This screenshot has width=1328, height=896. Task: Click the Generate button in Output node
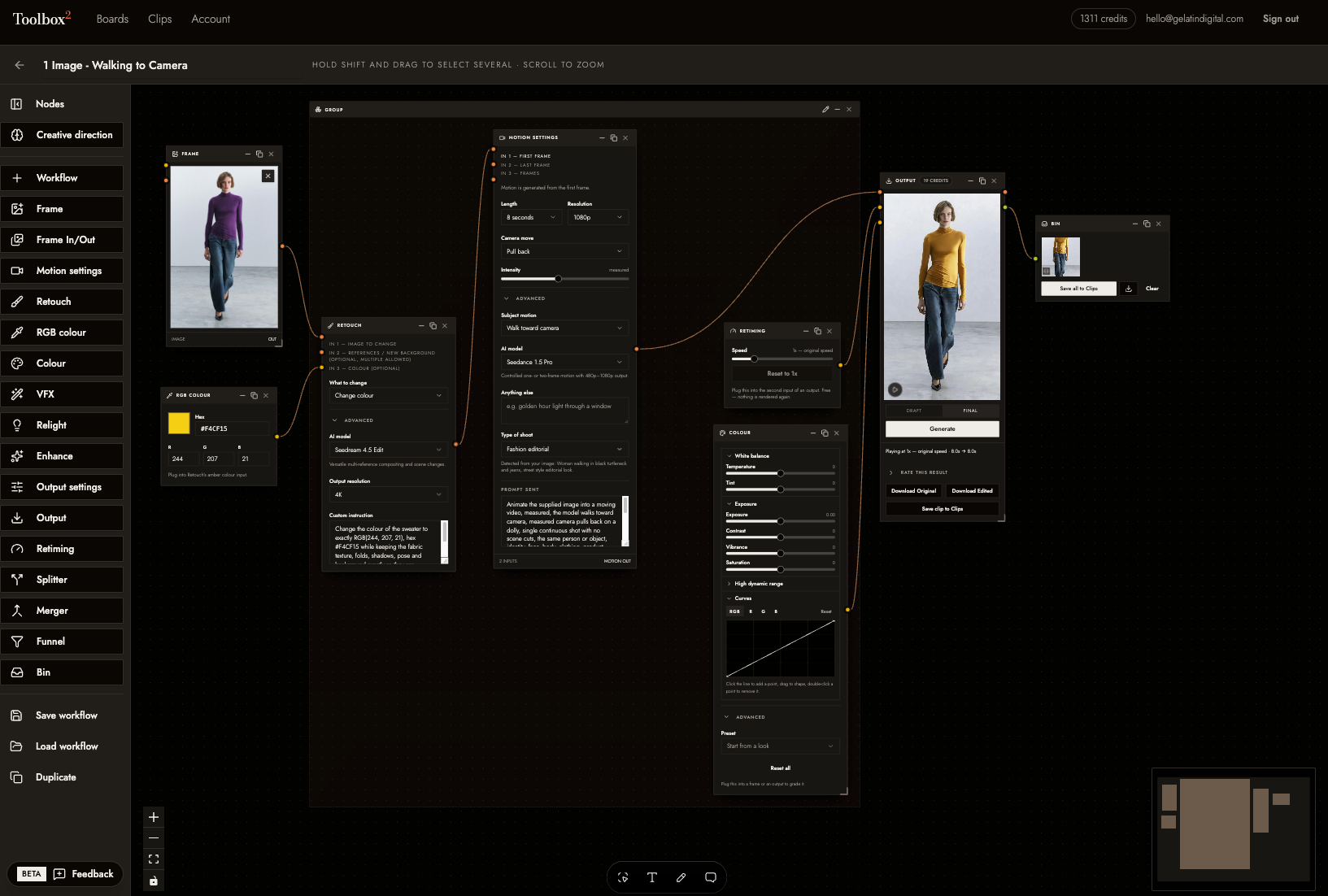[x=943, y=428]
